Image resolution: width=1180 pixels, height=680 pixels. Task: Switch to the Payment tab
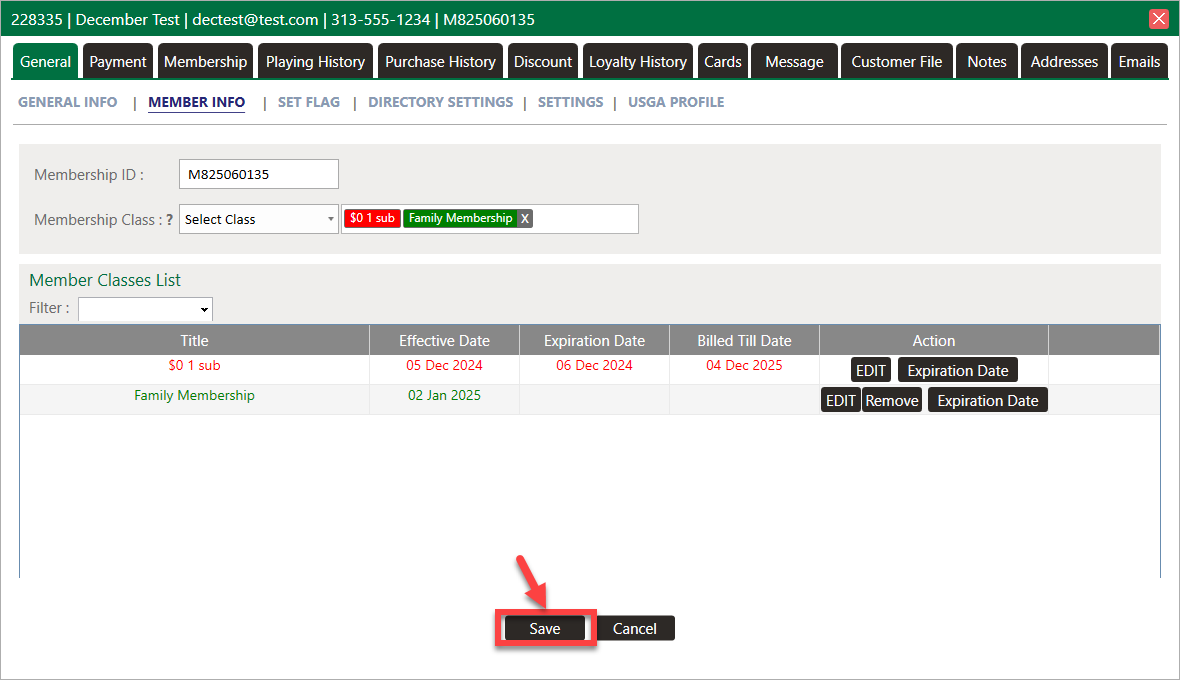point(118,62)
